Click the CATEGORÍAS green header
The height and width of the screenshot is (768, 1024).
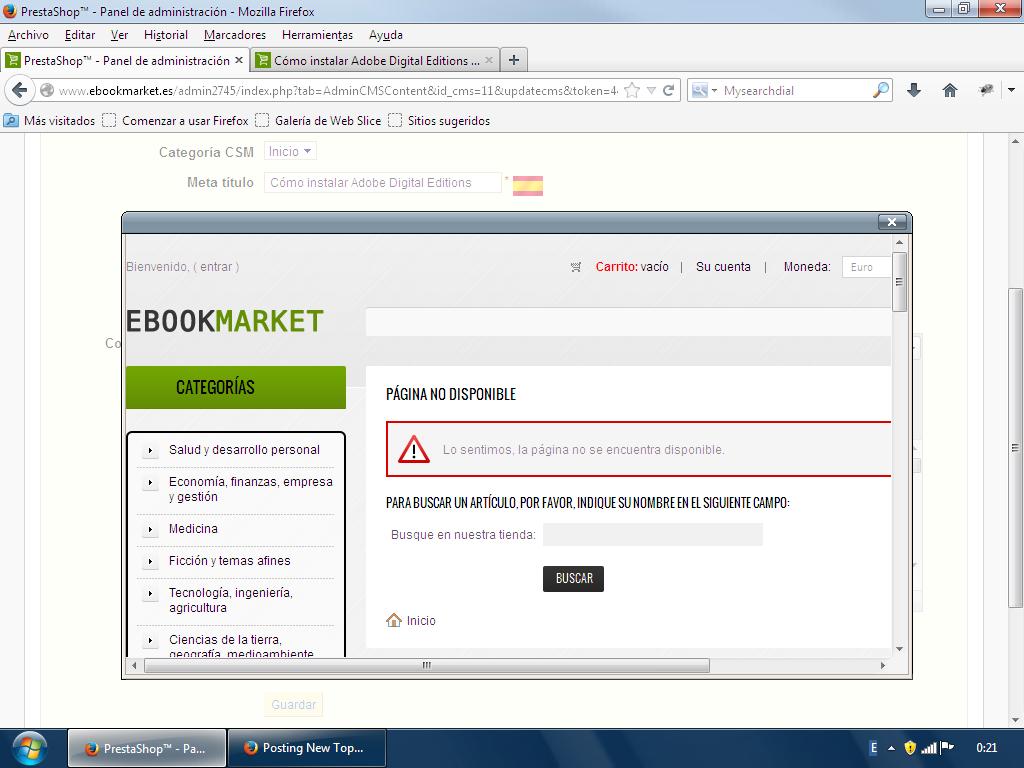pyautogui.click(x=236, y=387)
